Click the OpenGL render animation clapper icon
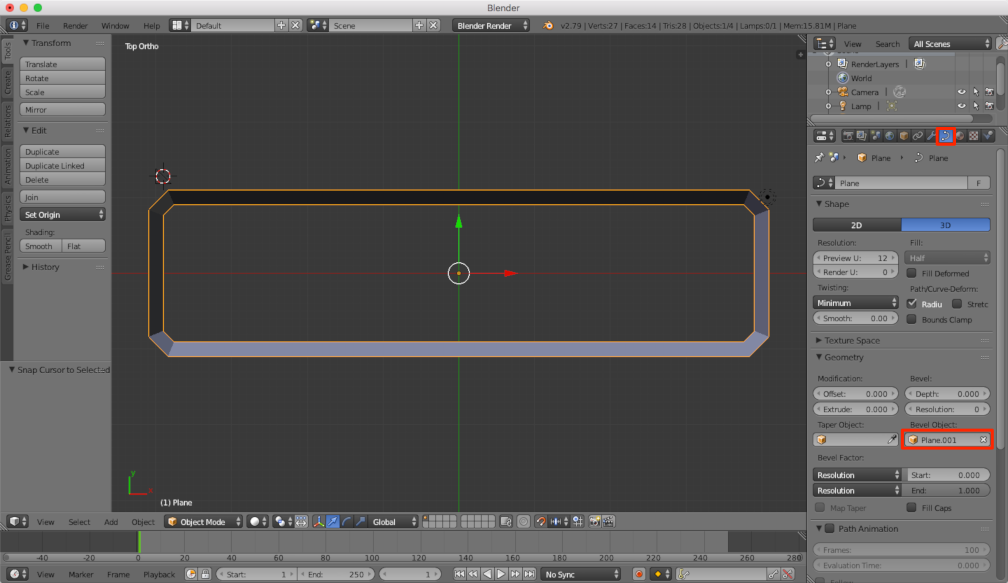The height and width of the screenshot is (583, 1008). tap(608, 521)
